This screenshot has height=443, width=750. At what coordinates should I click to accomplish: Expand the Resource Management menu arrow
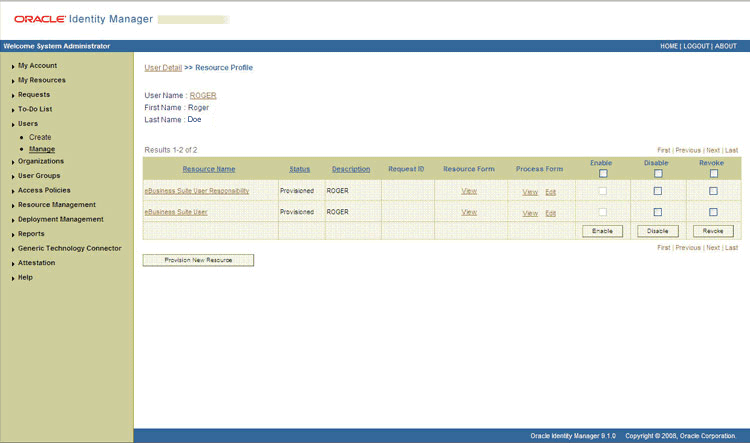click(13, 206)
